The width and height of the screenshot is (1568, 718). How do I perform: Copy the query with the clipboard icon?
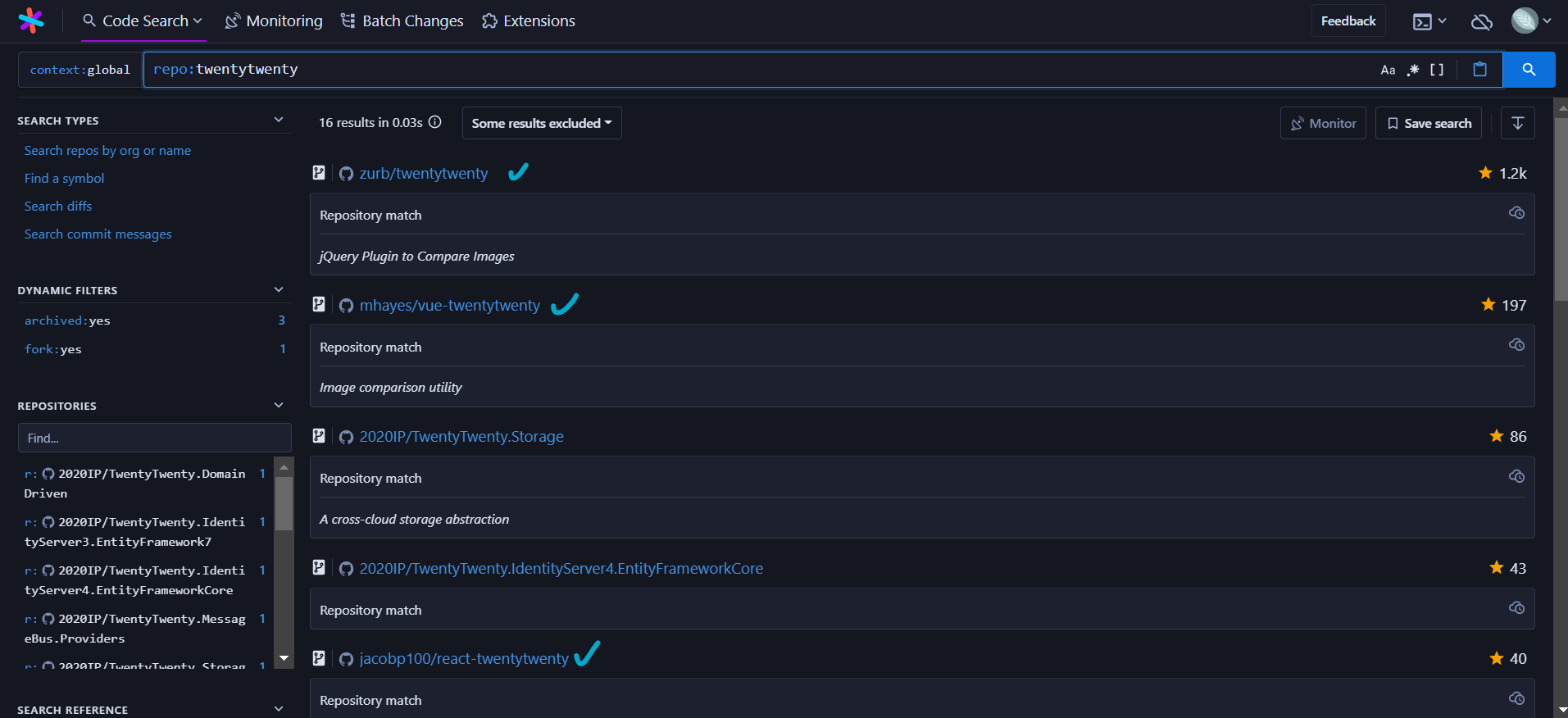click(x=1479, y=70)
